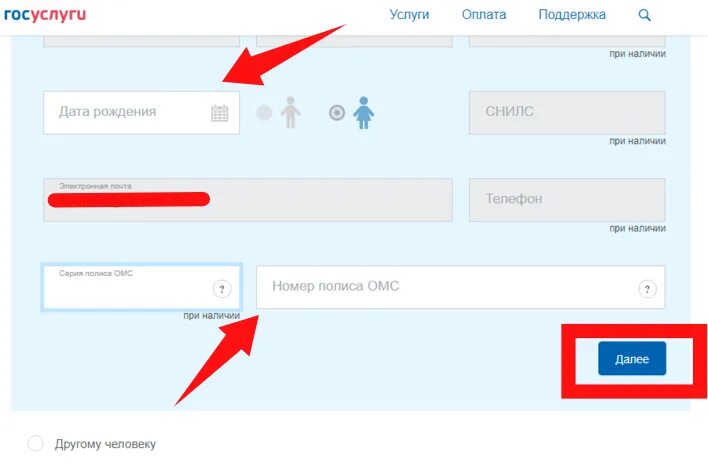The height and width of the screenshot is (467, 708).
Task: Open the calendar icon in Дата рождения
Action: point(219,113)
